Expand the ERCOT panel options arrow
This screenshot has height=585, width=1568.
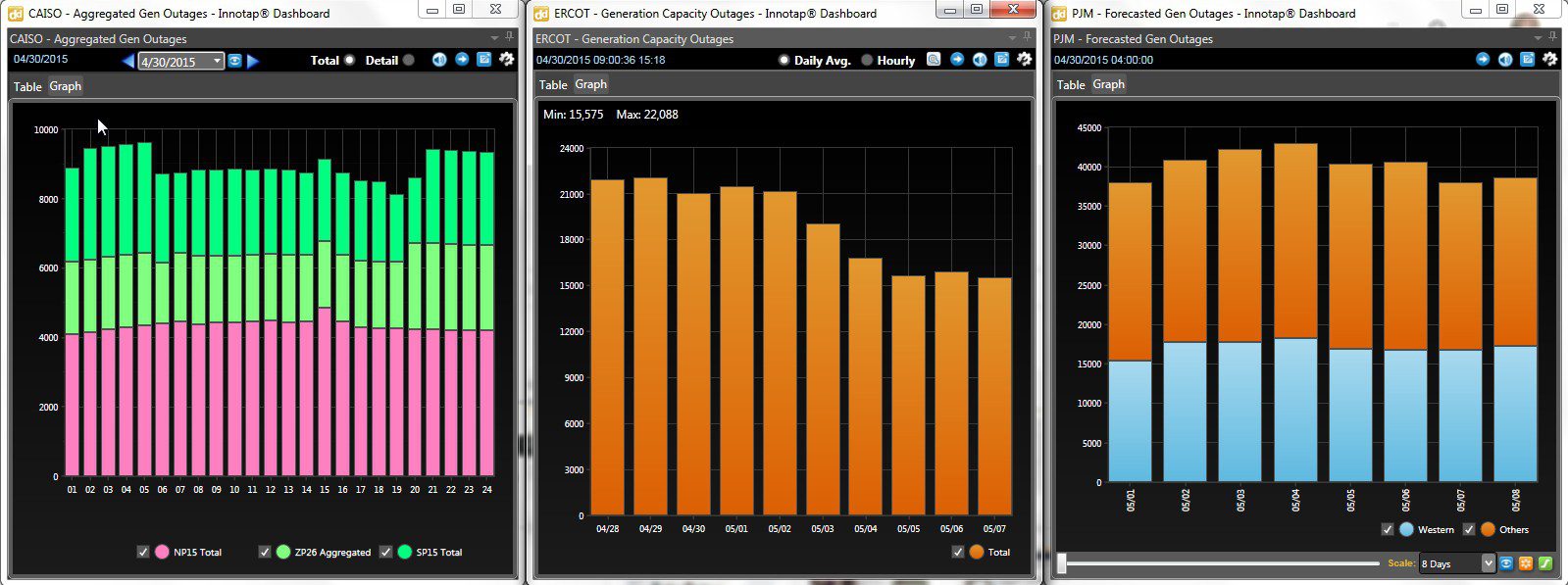point(1012,38)
